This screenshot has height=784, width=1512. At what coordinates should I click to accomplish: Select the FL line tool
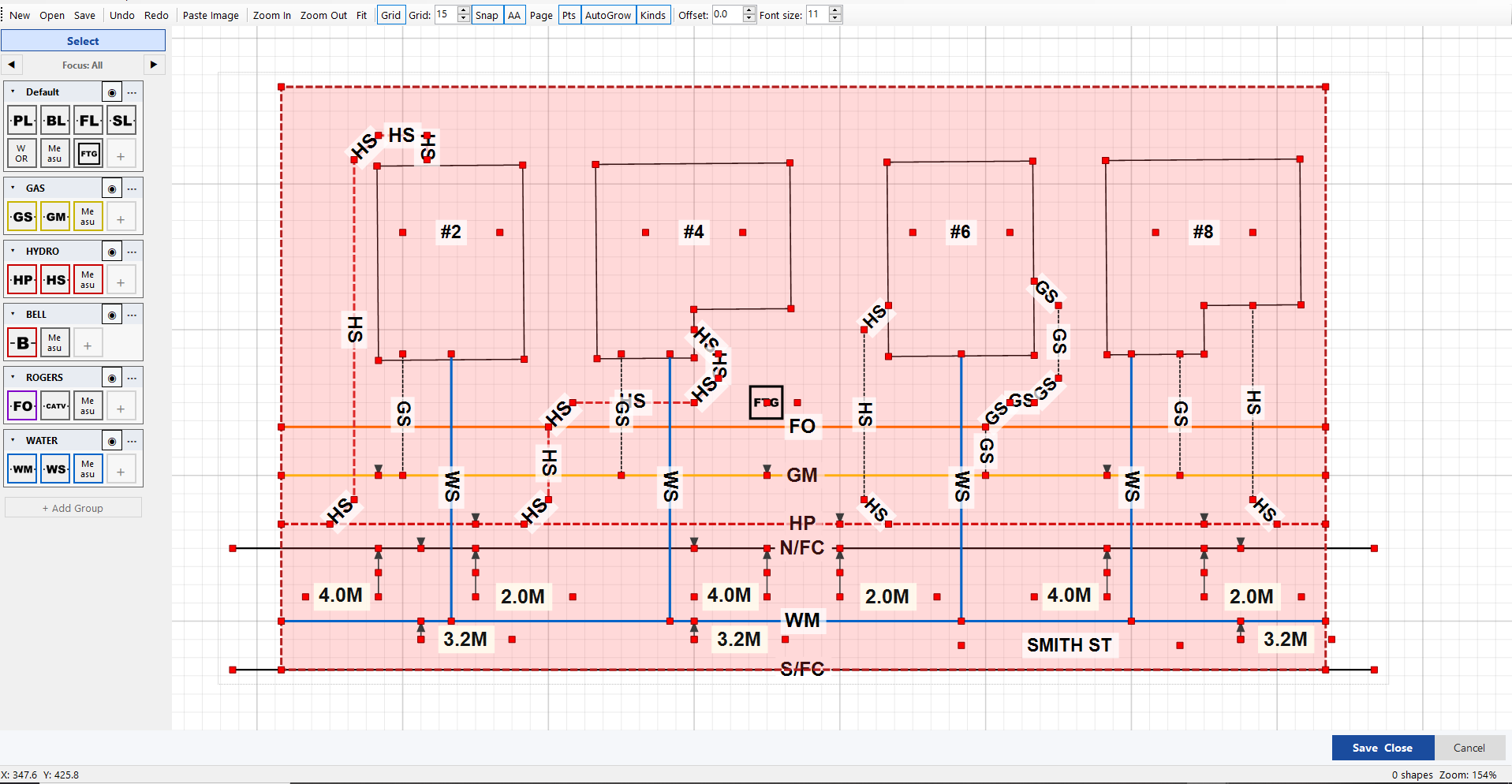pyautogui.click(x=88, y=121)
